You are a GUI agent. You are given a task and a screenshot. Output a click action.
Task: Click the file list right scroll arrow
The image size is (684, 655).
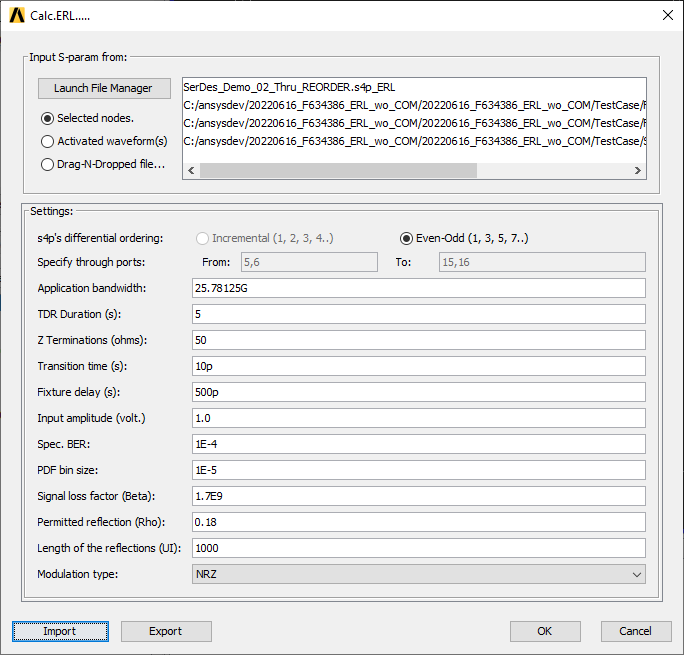click(638, 171)
